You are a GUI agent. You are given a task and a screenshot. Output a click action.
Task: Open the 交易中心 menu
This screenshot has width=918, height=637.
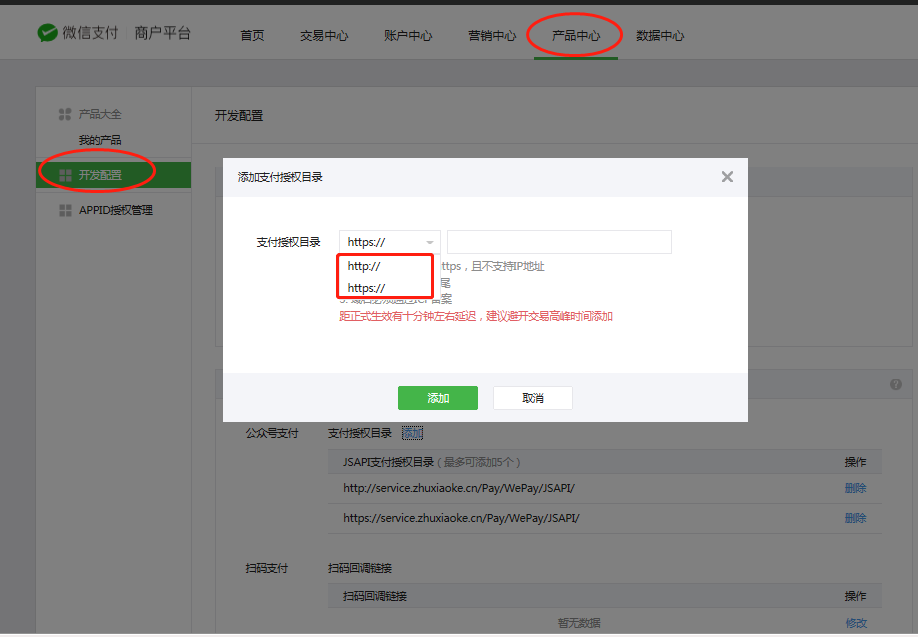[x=323, y=34]
